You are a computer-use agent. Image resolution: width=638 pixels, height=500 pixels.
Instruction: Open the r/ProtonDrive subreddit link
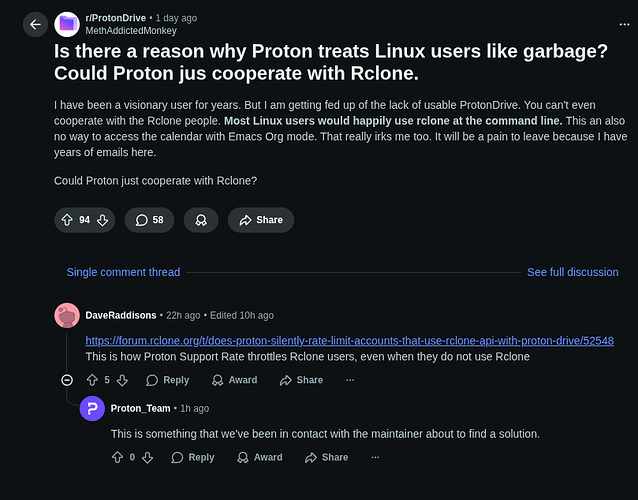[117, 18]
